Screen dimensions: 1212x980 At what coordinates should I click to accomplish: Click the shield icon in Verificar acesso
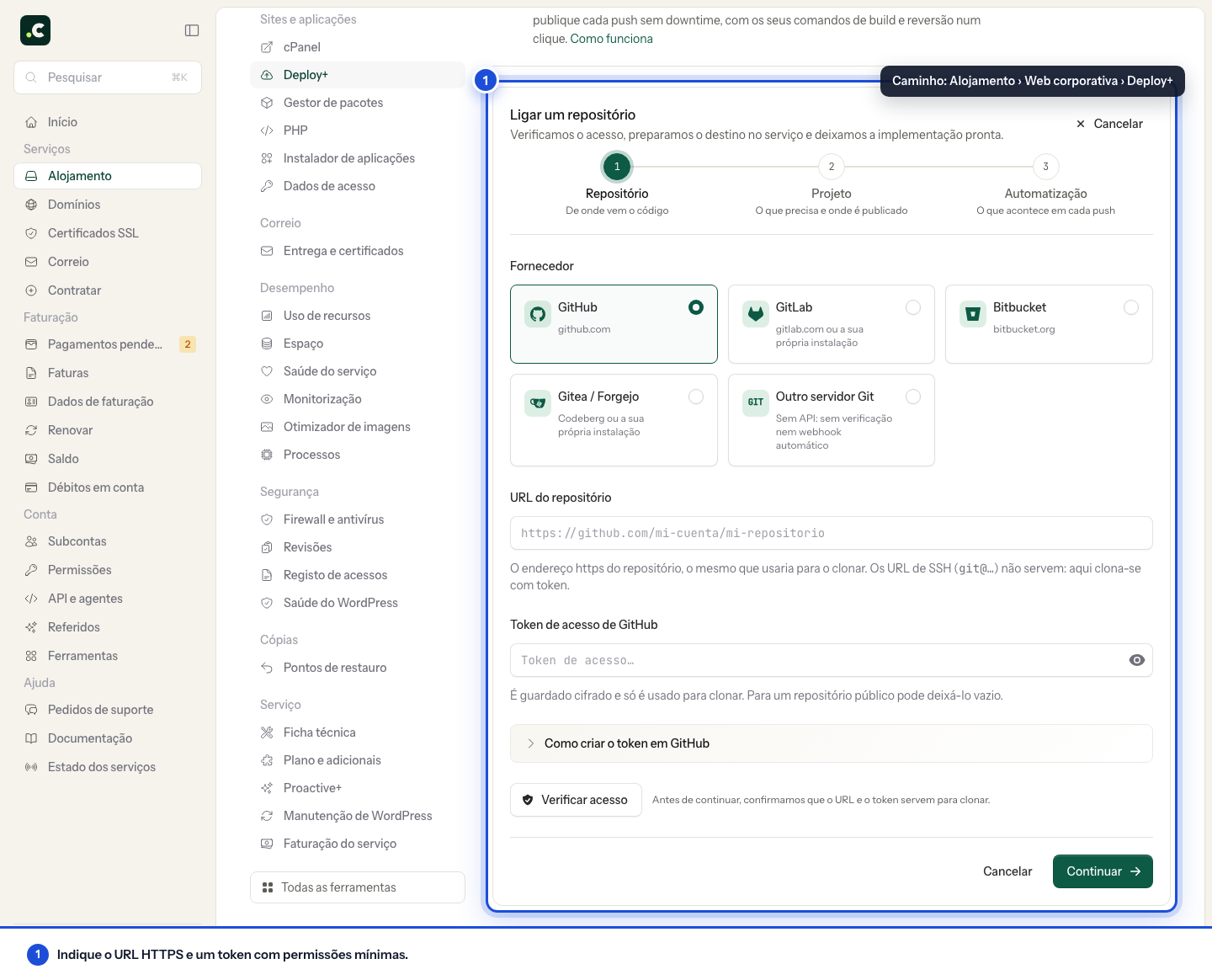click(x=528, y=800)
